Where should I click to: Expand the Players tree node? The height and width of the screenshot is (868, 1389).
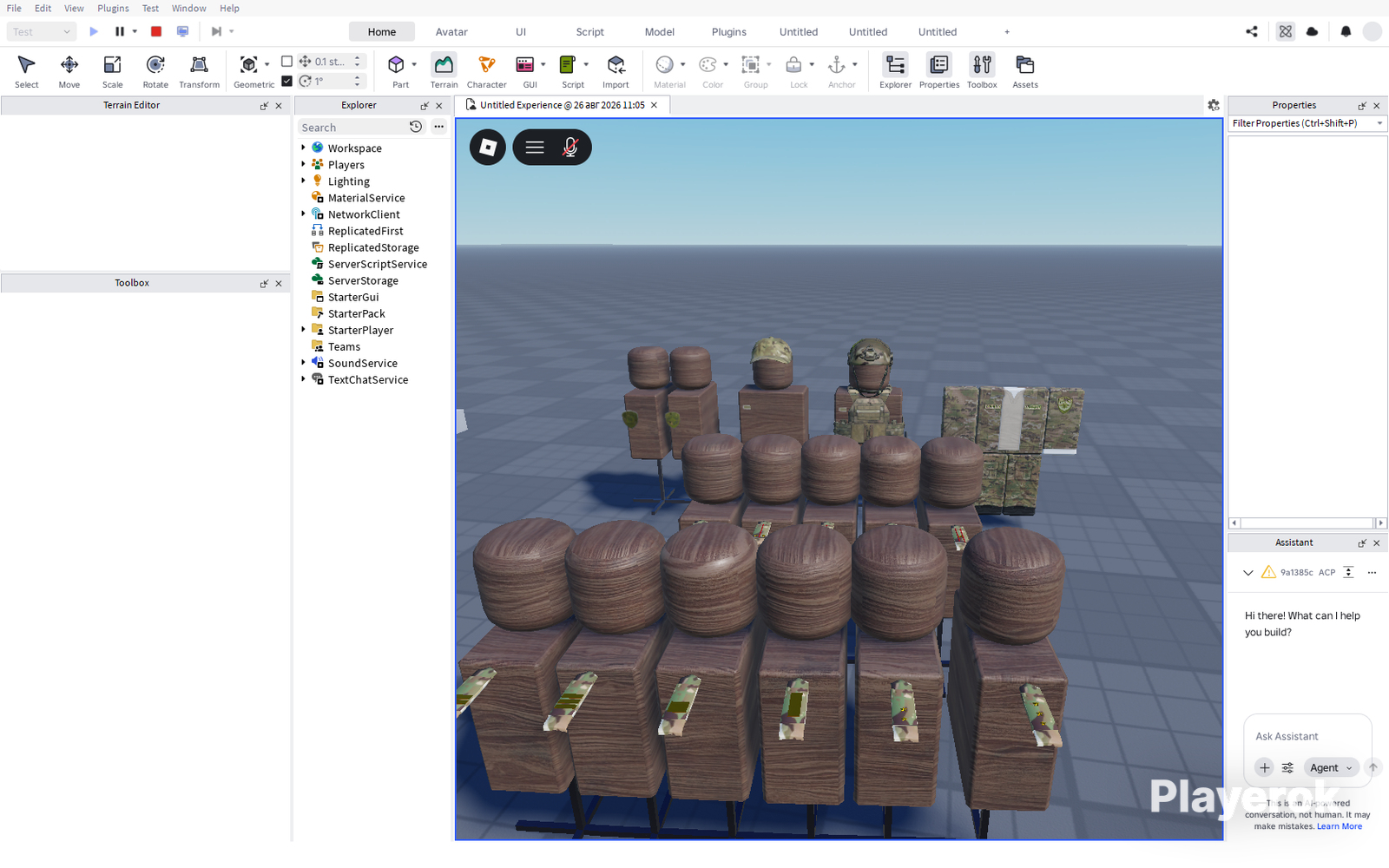pyautogui.click(x=303, y=164)
